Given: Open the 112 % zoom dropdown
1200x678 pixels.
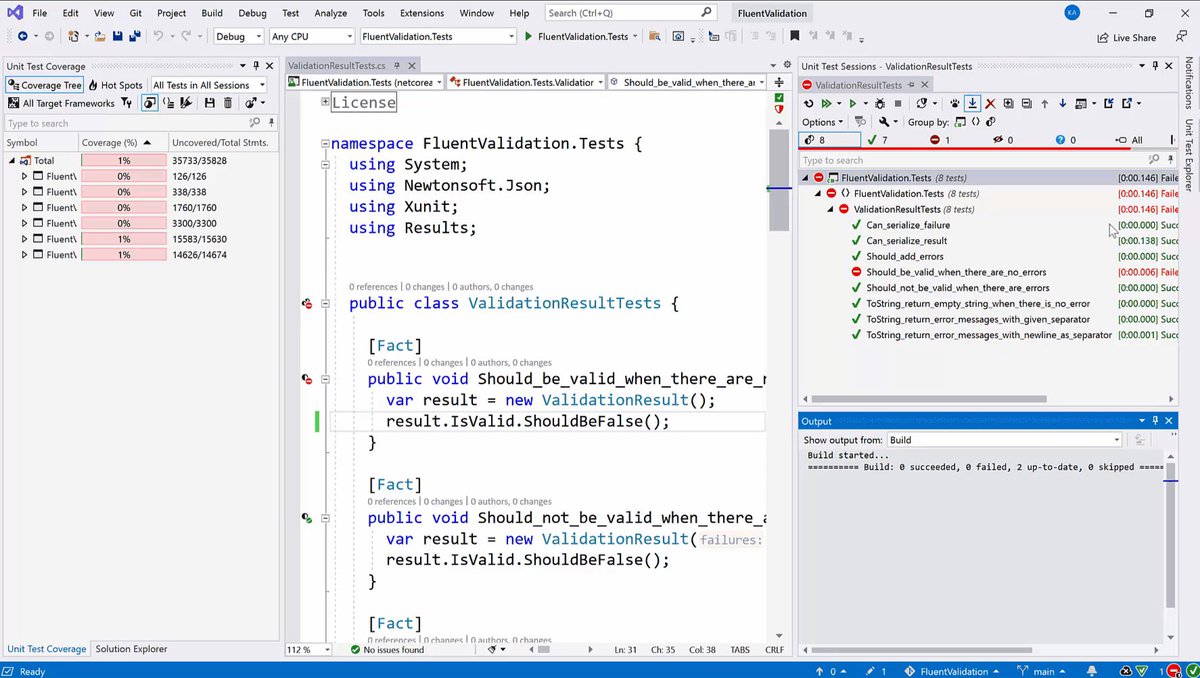Looking at the screenshot, I should (x=310, y=650).
